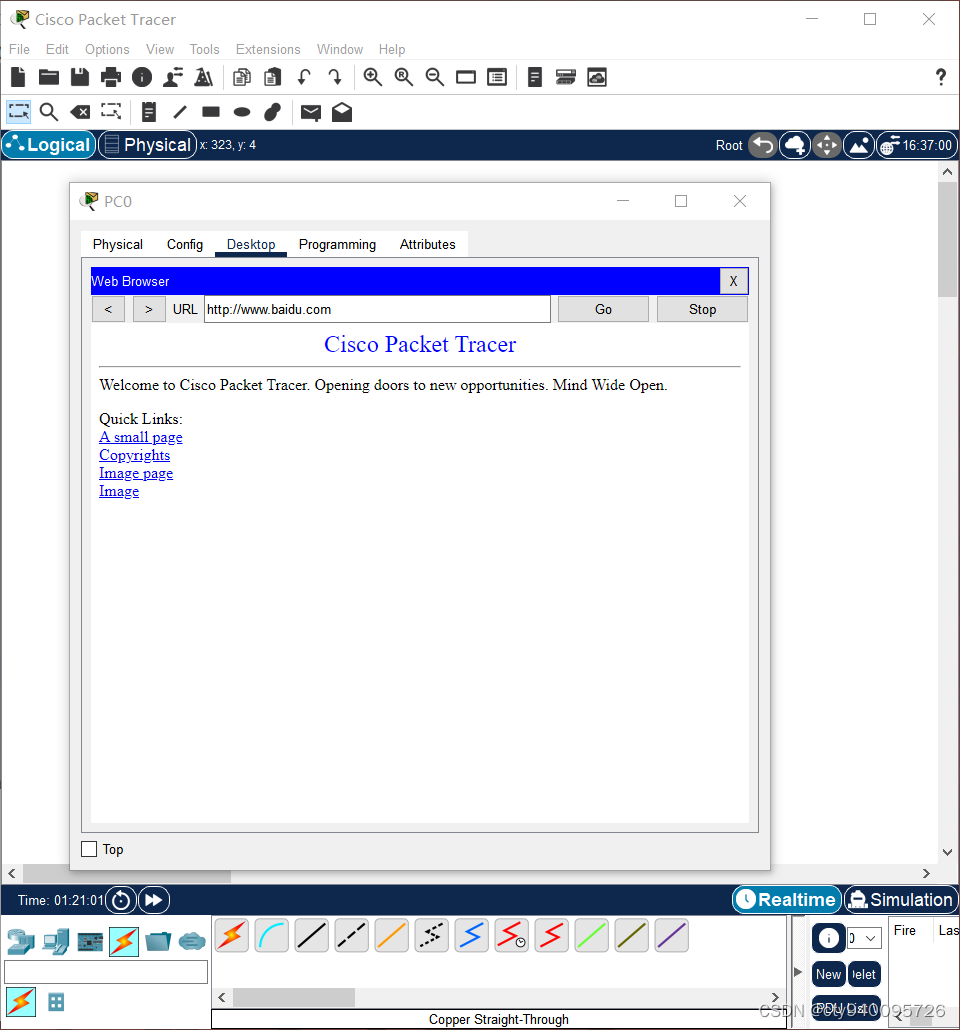This screenshot has width=960, height=1030.
Task: Click the Print icon
Action: [110, 78]
